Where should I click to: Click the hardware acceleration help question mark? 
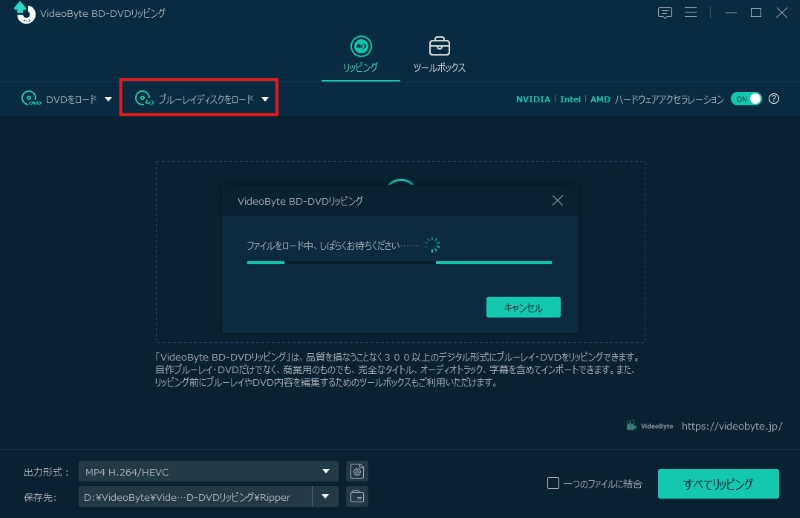(774, 99)
